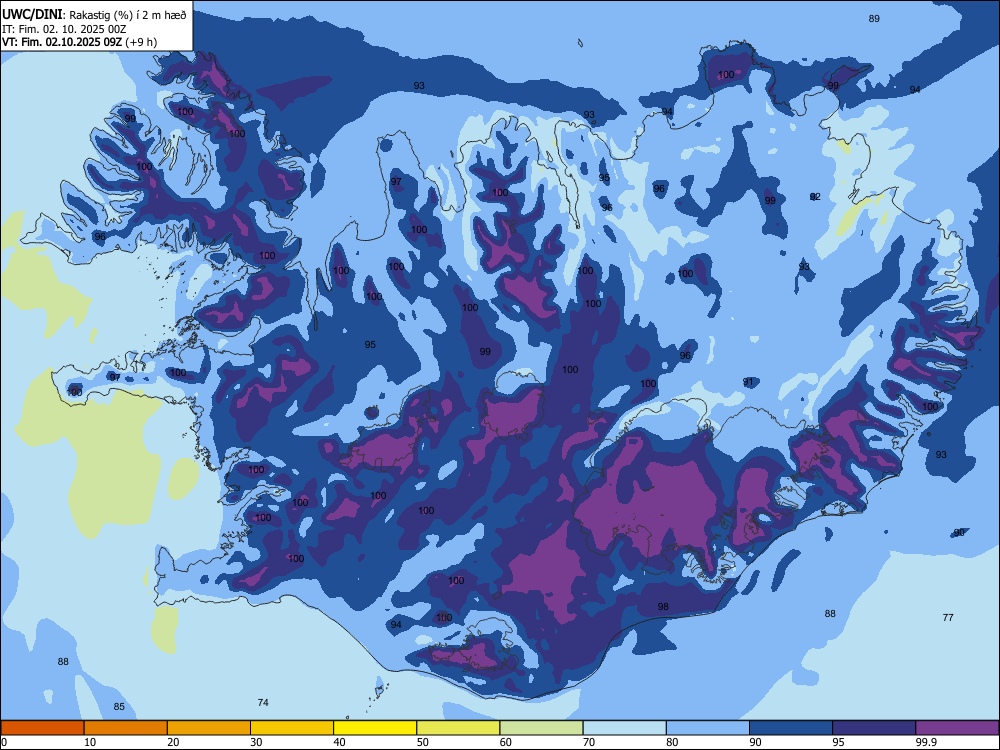This screenshot has width=1000, height=750.
Task: Click the '10' label in the color legend
Action: pos(90,742)
